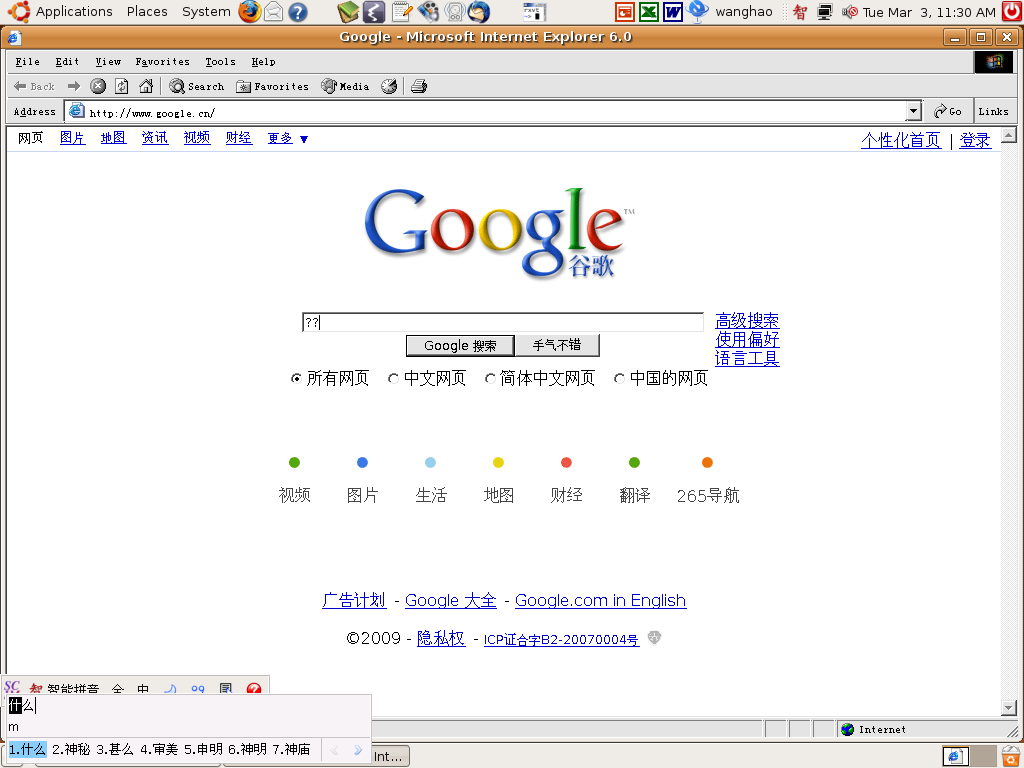Open the Applications menu

[74, 12]
